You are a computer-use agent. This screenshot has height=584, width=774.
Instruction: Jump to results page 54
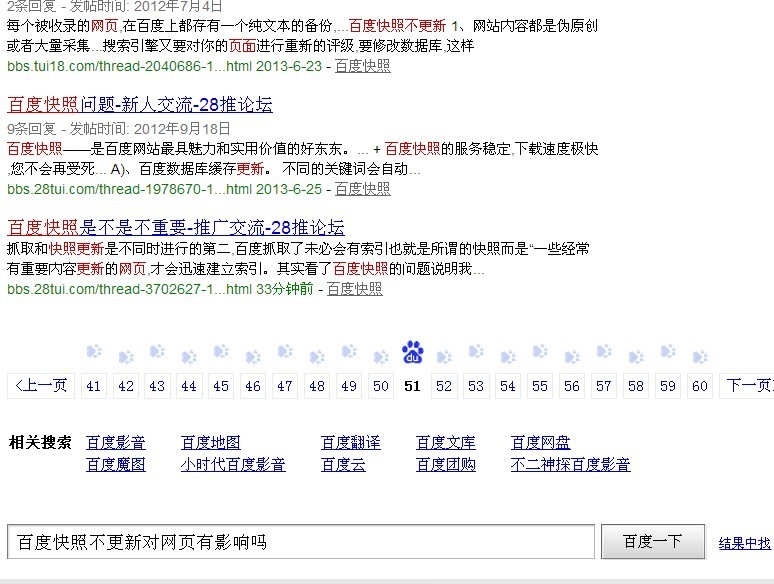point(508,386)
